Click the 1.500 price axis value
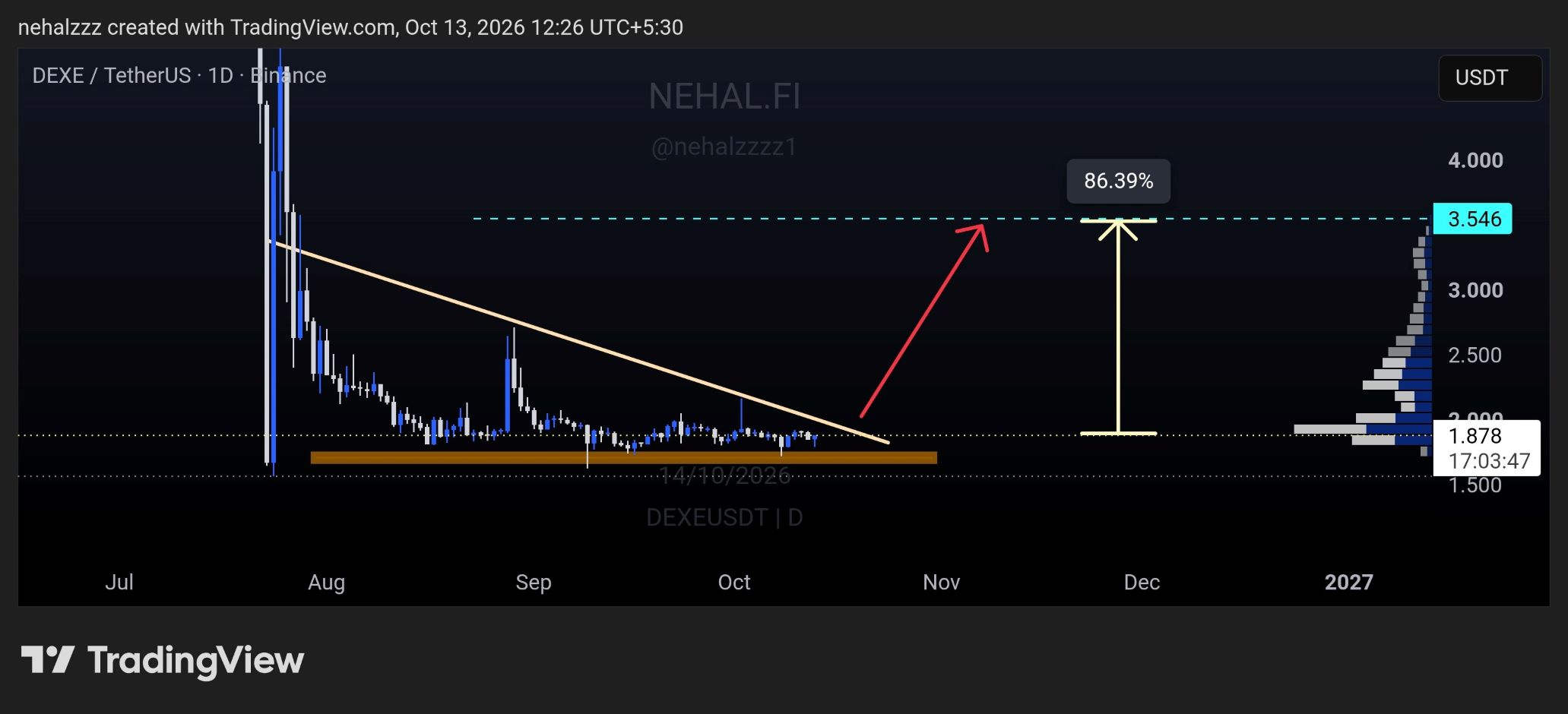The height and width of the screenshot is (714, 1568). [1475, 485]
